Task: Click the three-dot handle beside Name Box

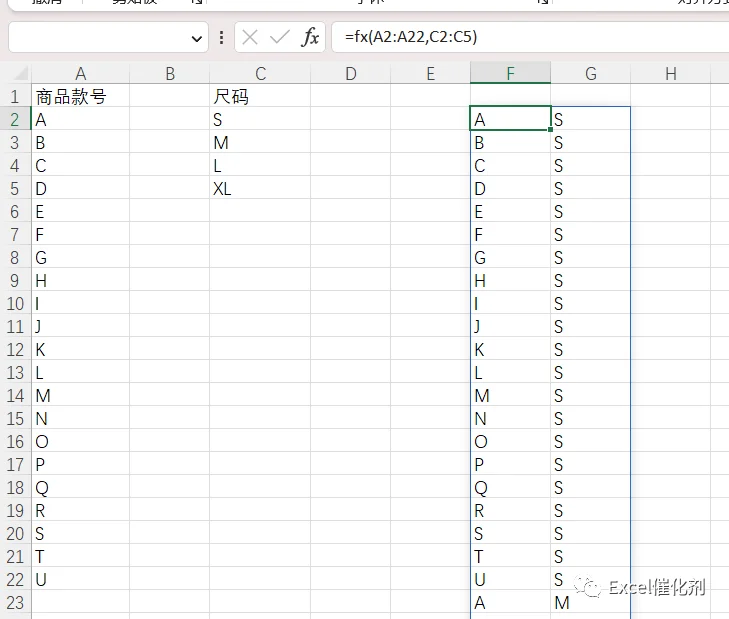Action: point(221,37)
